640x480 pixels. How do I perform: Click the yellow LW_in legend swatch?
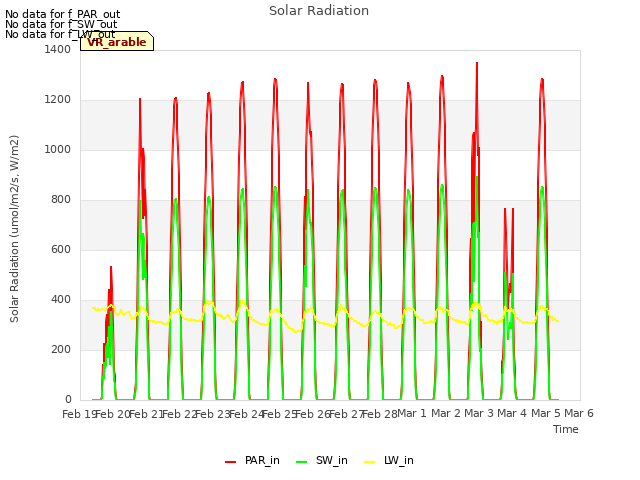point(369,461)
